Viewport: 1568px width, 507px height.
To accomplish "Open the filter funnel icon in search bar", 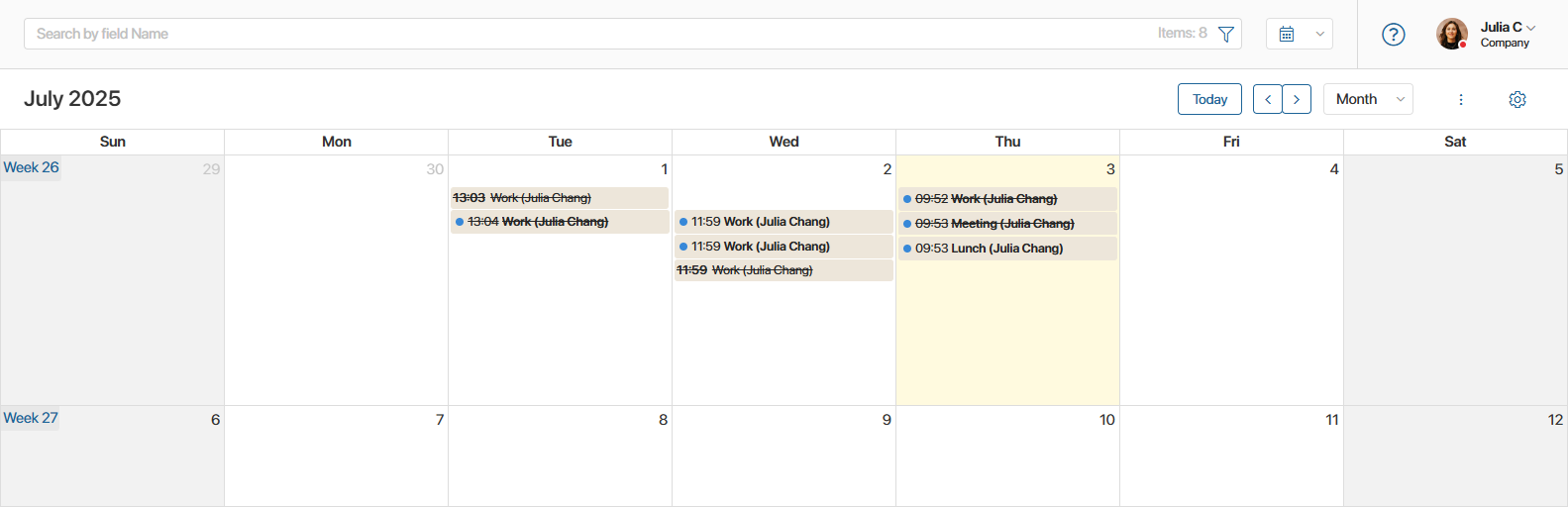I will [x=1225, y=34].
